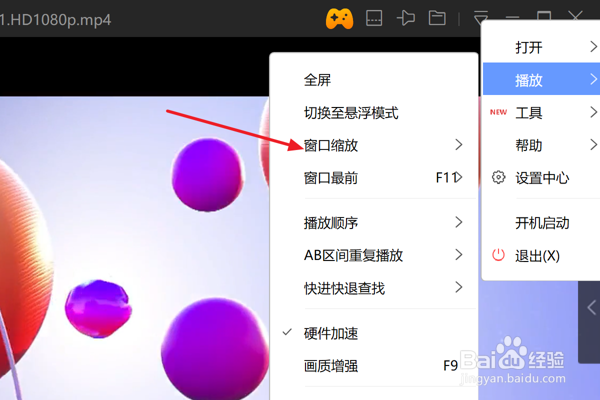Expand the side panel with left chevron
Image resolution: width=600 pixels, height=400 pixels.
(592, 307)
